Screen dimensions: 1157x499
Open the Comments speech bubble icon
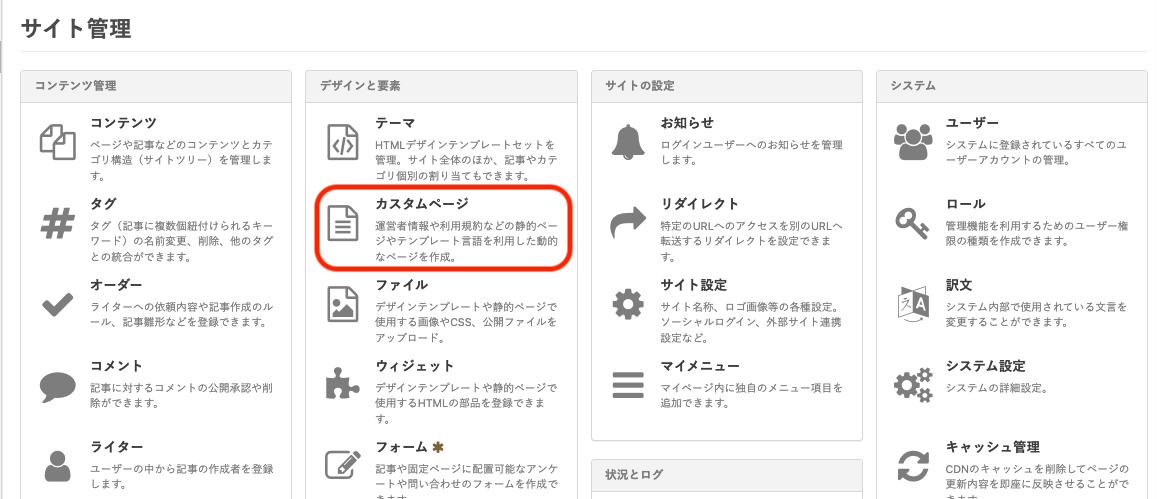tap(57, 385)
